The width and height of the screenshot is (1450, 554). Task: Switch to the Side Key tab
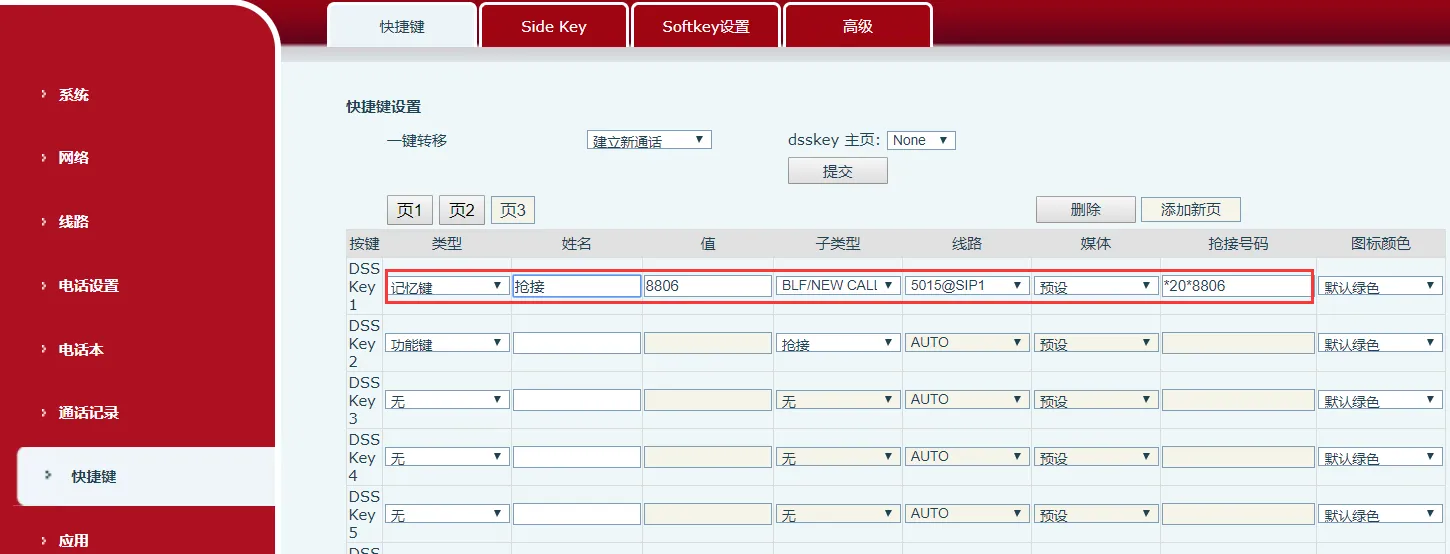click(553, 27)
